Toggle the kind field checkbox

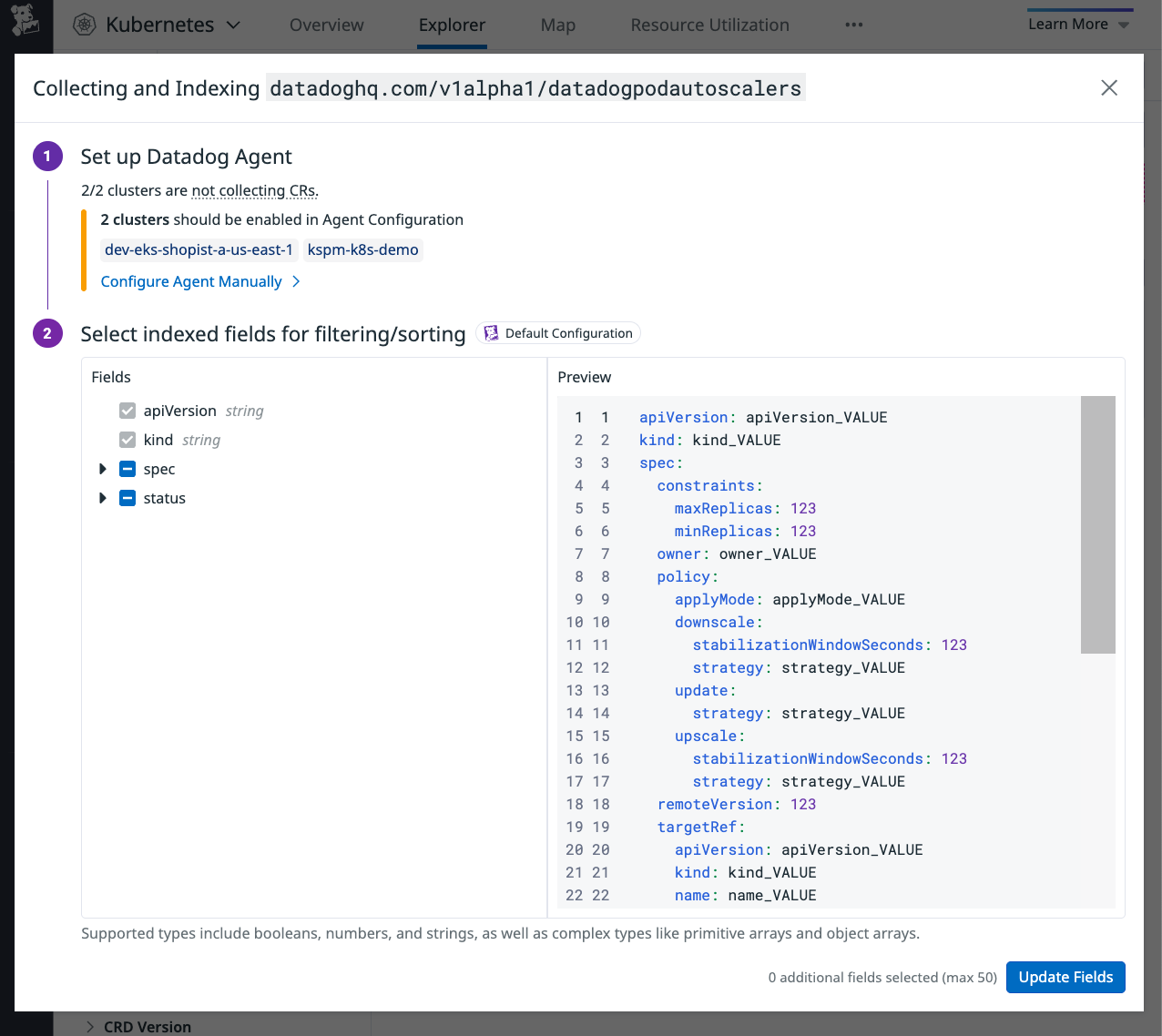click(127, 440)
